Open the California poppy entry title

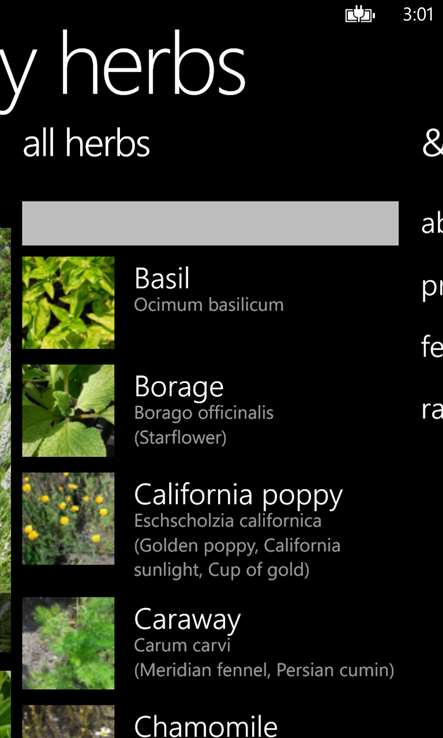click(x=239, y=496)
